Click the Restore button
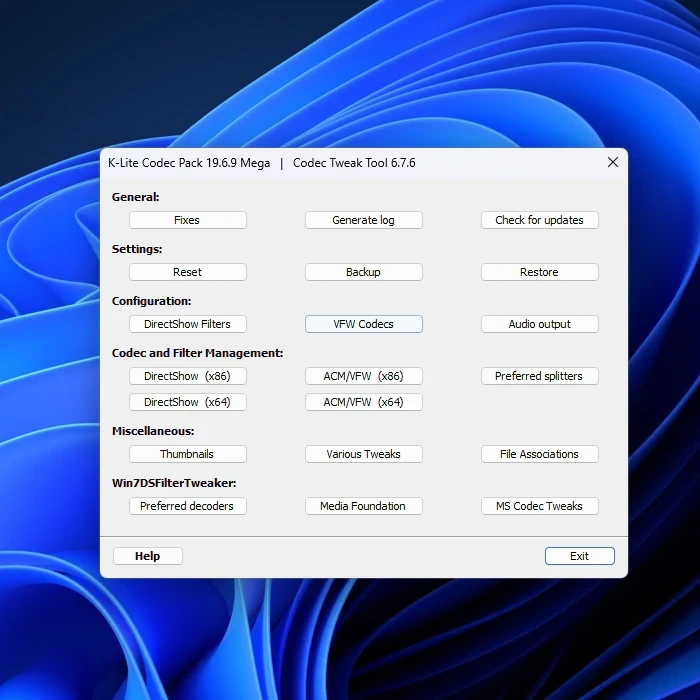700x700 pixels. click(x=539, y=272)
